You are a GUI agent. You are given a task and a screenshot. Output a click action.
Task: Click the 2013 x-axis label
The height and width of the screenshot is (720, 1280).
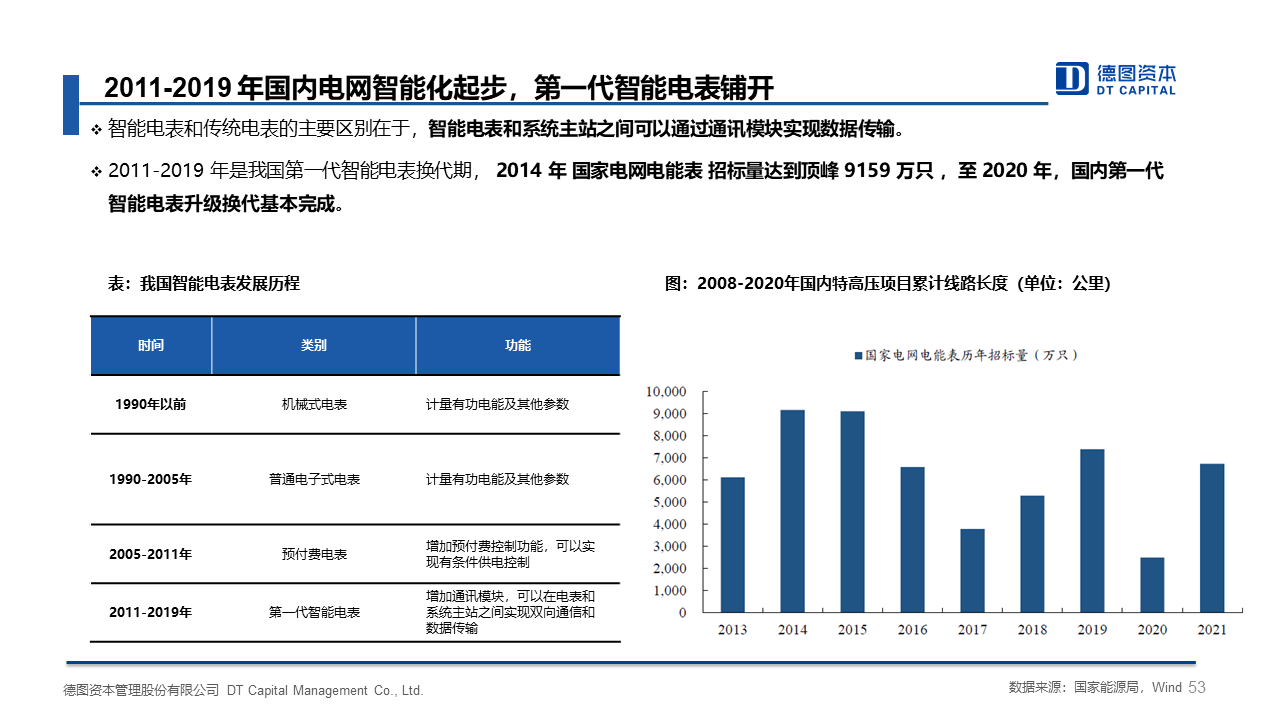click(733, 630)
